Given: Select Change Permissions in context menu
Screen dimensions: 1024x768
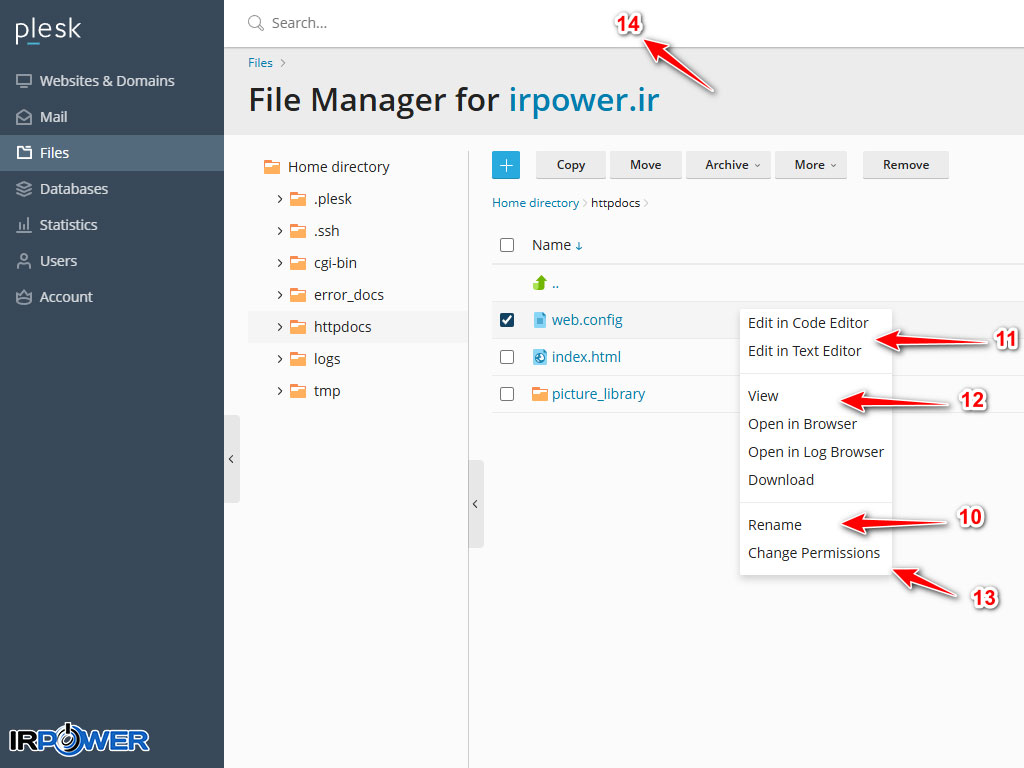Looking at the screenshot, I should click(x=814, y=553).
